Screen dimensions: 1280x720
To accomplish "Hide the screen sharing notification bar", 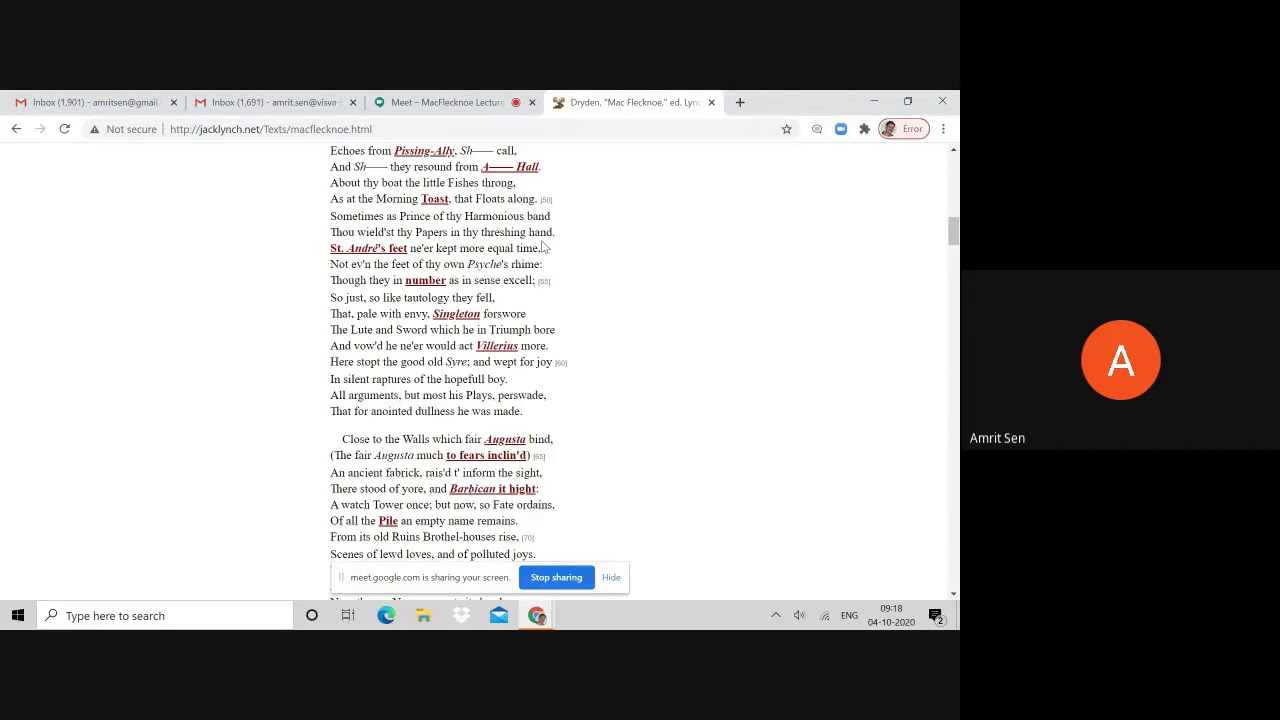I will [x=611, y=577].
